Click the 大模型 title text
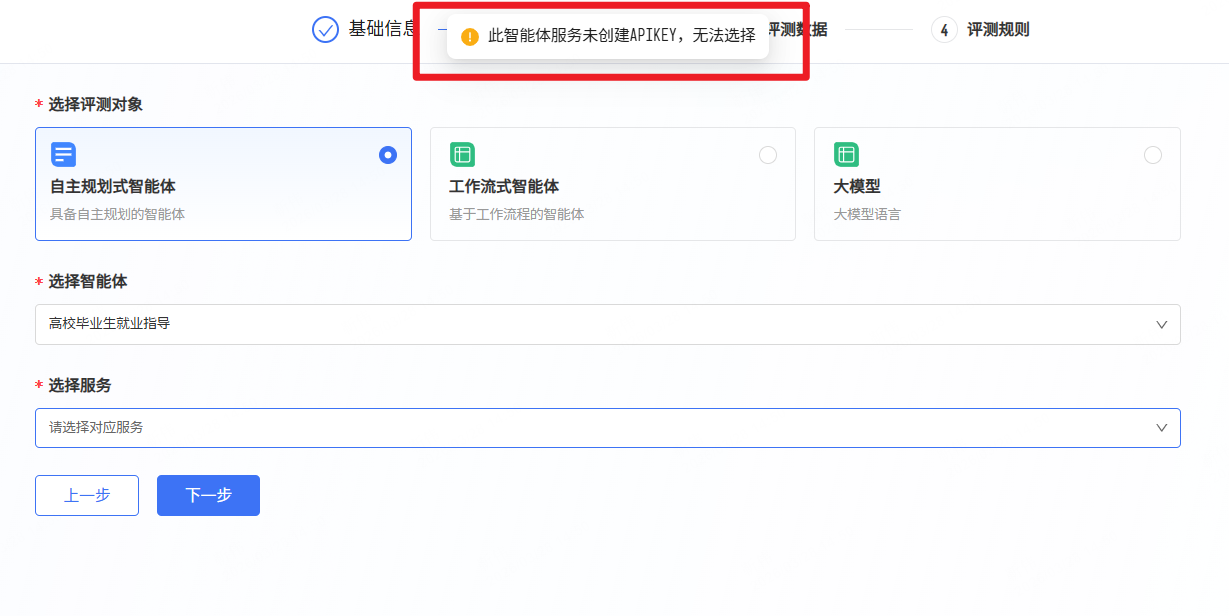Screen dimensions: 1229x616 coord(857,187)
